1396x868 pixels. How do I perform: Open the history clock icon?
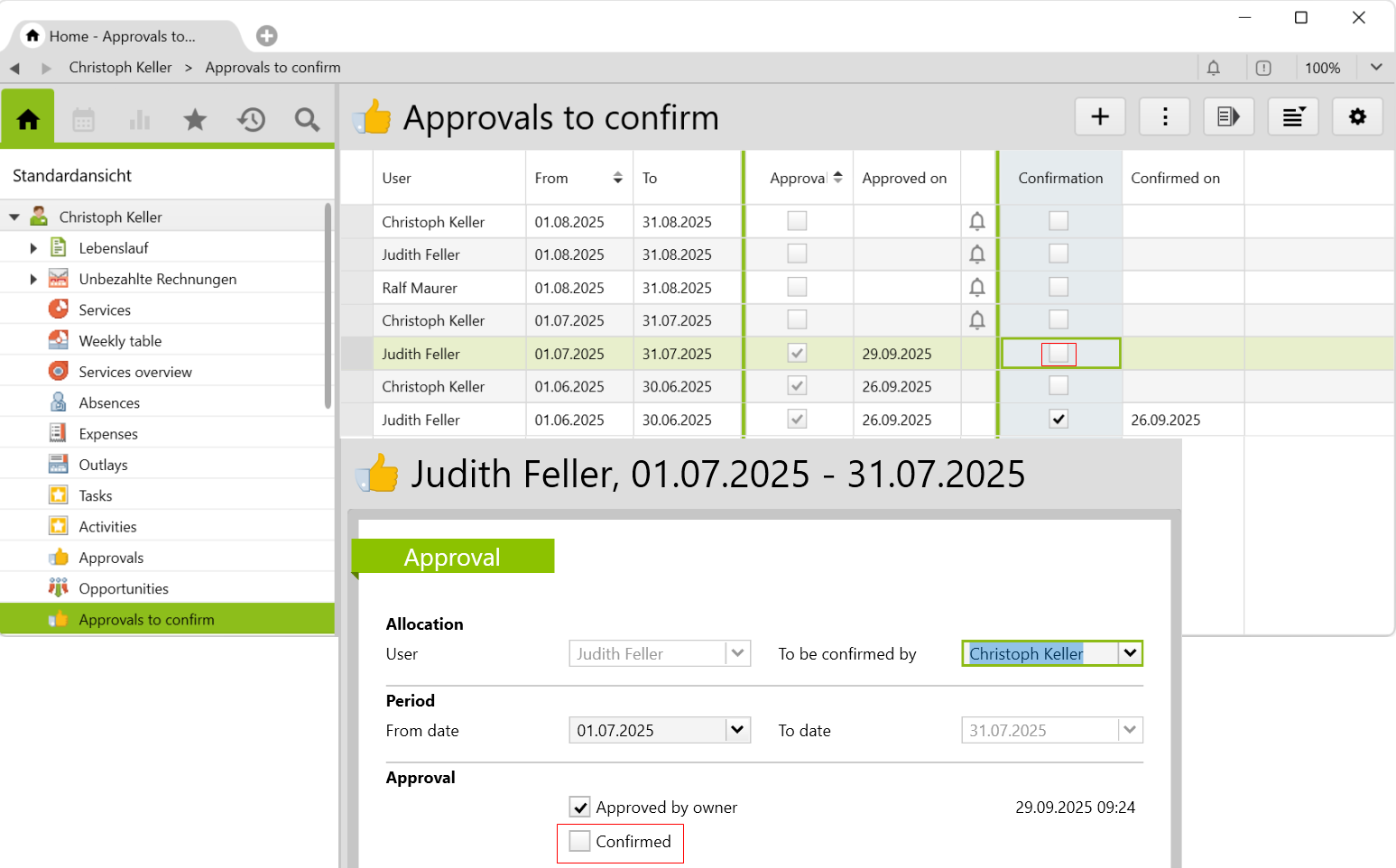point(251,119)
